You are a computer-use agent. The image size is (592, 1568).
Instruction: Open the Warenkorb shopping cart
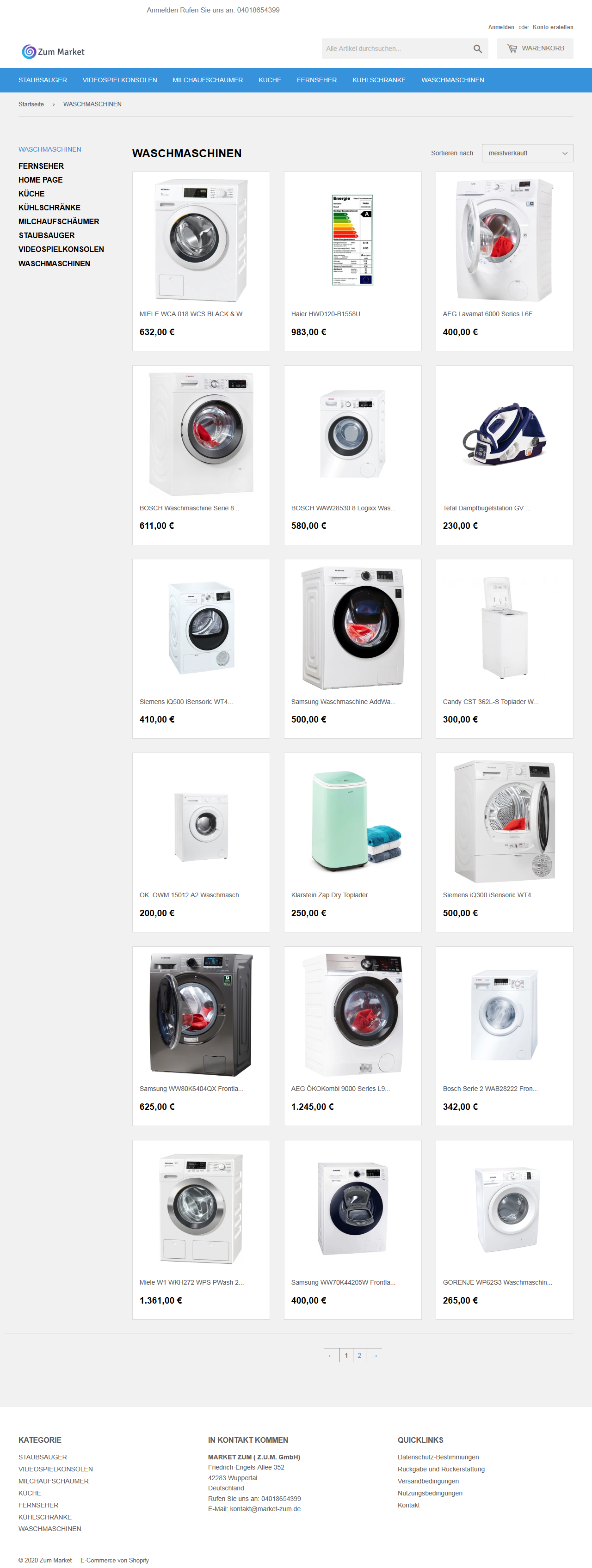pos(535,48)
